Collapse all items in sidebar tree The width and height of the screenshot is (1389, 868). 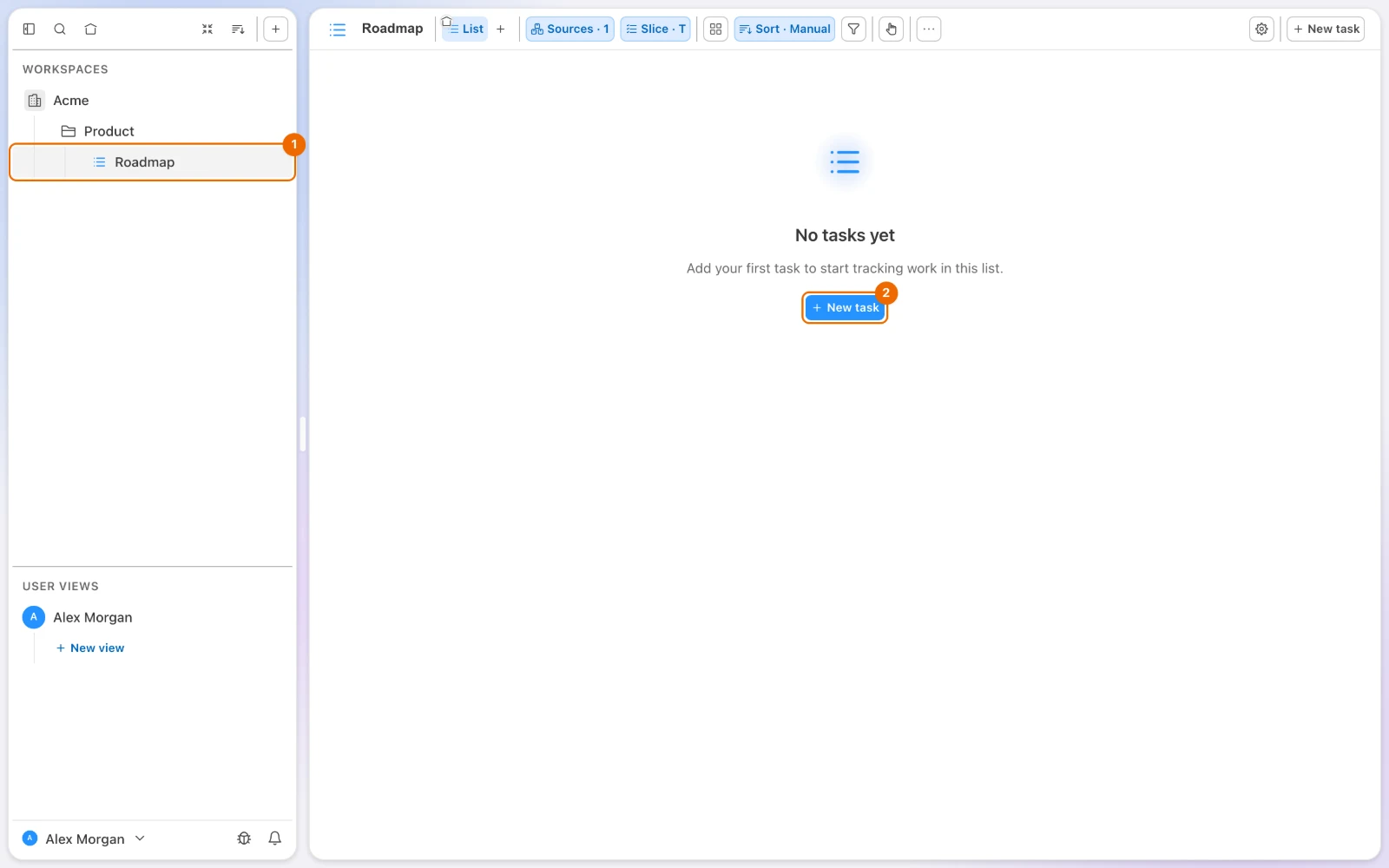pos(207,29)
